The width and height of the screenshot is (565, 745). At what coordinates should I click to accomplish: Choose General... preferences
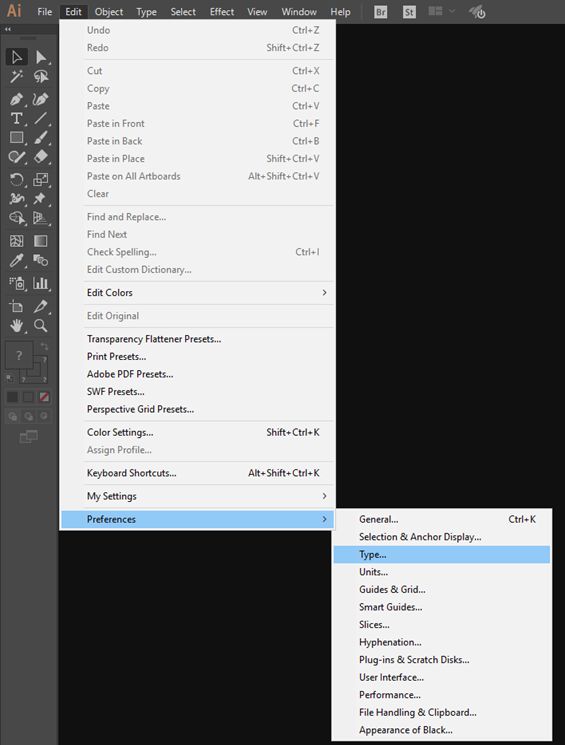[x=441, y=519]
